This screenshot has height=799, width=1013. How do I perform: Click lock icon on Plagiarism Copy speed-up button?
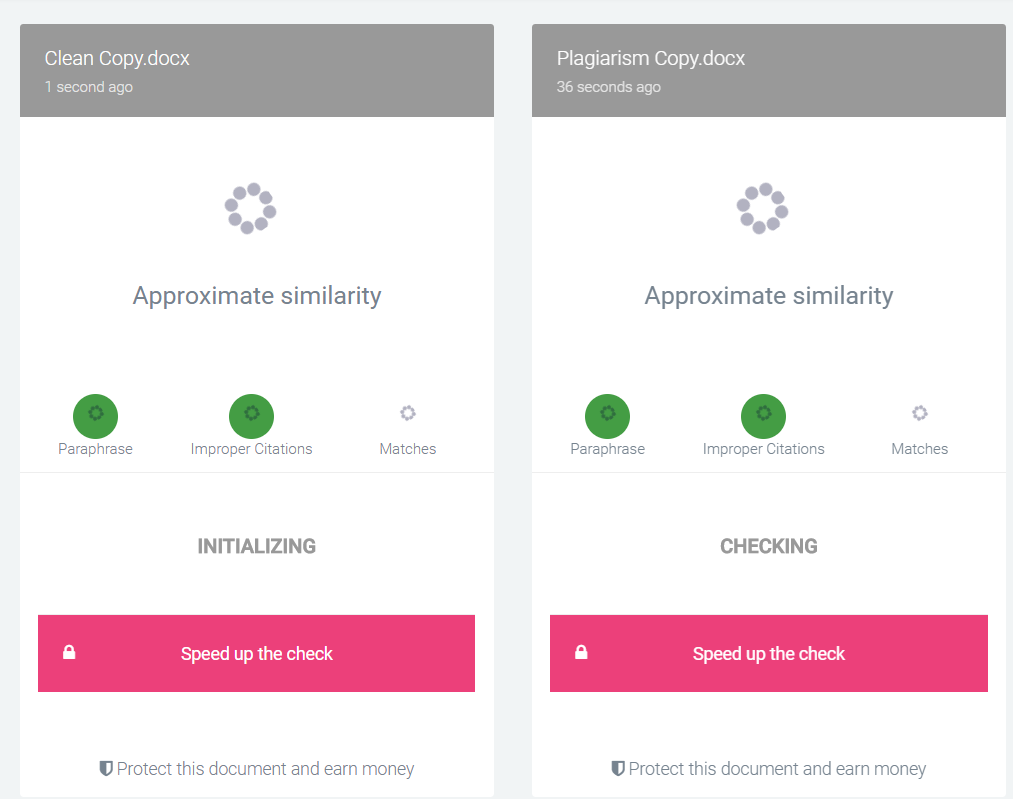(581, 652)
